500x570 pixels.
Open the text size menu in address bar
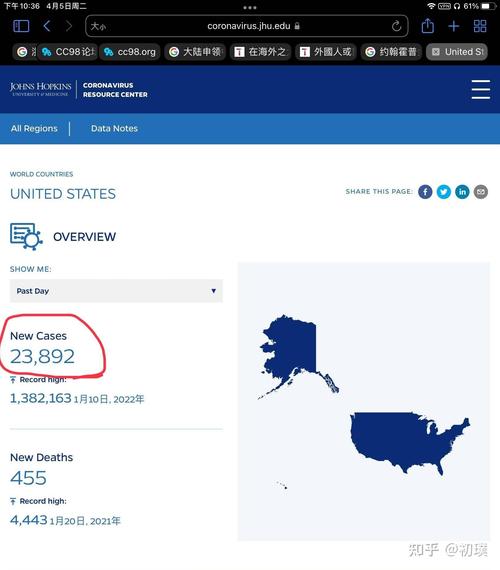pyautogui.click(x=98, y=26)
